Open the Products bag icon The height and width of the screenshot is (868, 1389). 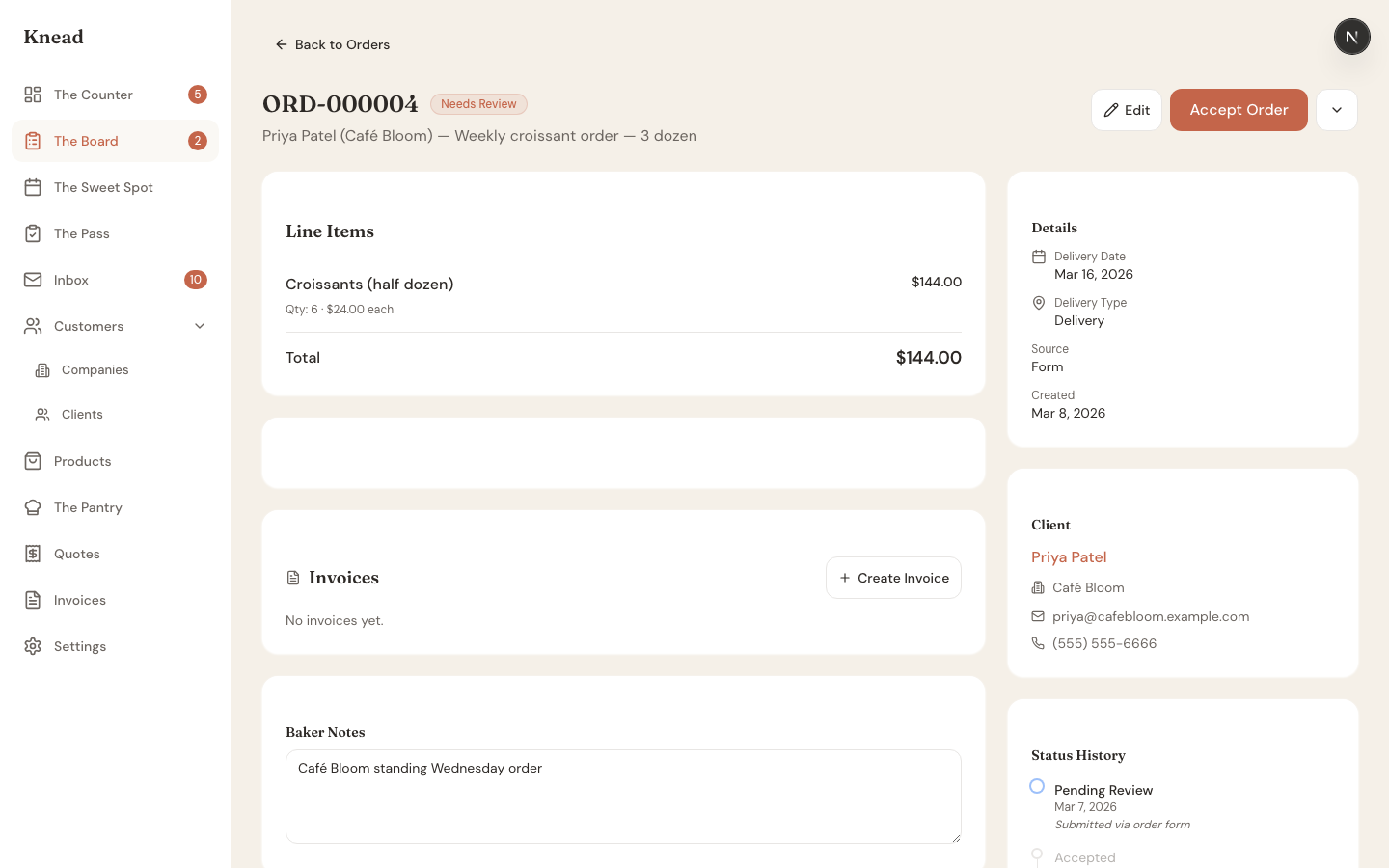tap(32, 461)
